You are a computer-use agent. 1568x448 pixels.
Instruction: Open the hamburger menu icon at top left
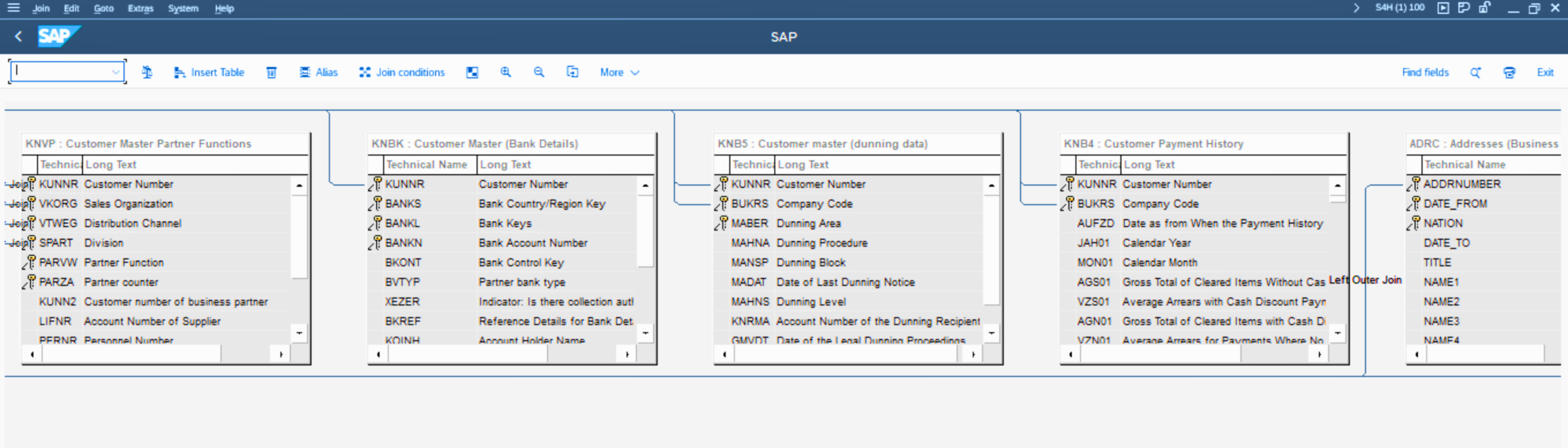[x=13, y=8]
